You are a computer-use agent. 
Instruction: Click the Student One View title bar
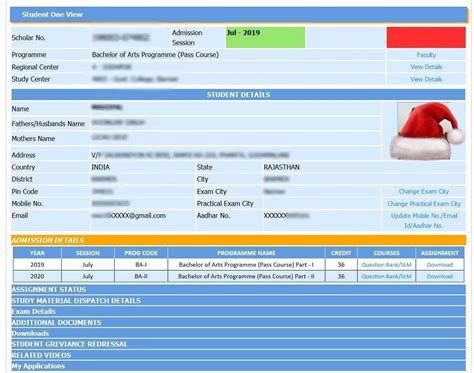[238, 15]
